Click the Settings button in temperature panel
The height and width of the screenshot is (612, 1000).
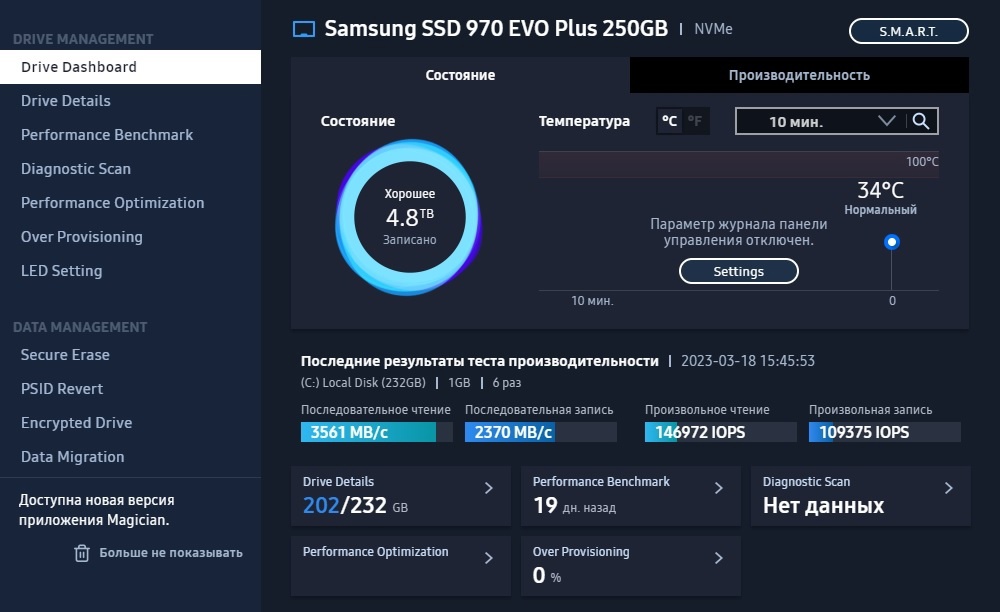coord(739,271)
